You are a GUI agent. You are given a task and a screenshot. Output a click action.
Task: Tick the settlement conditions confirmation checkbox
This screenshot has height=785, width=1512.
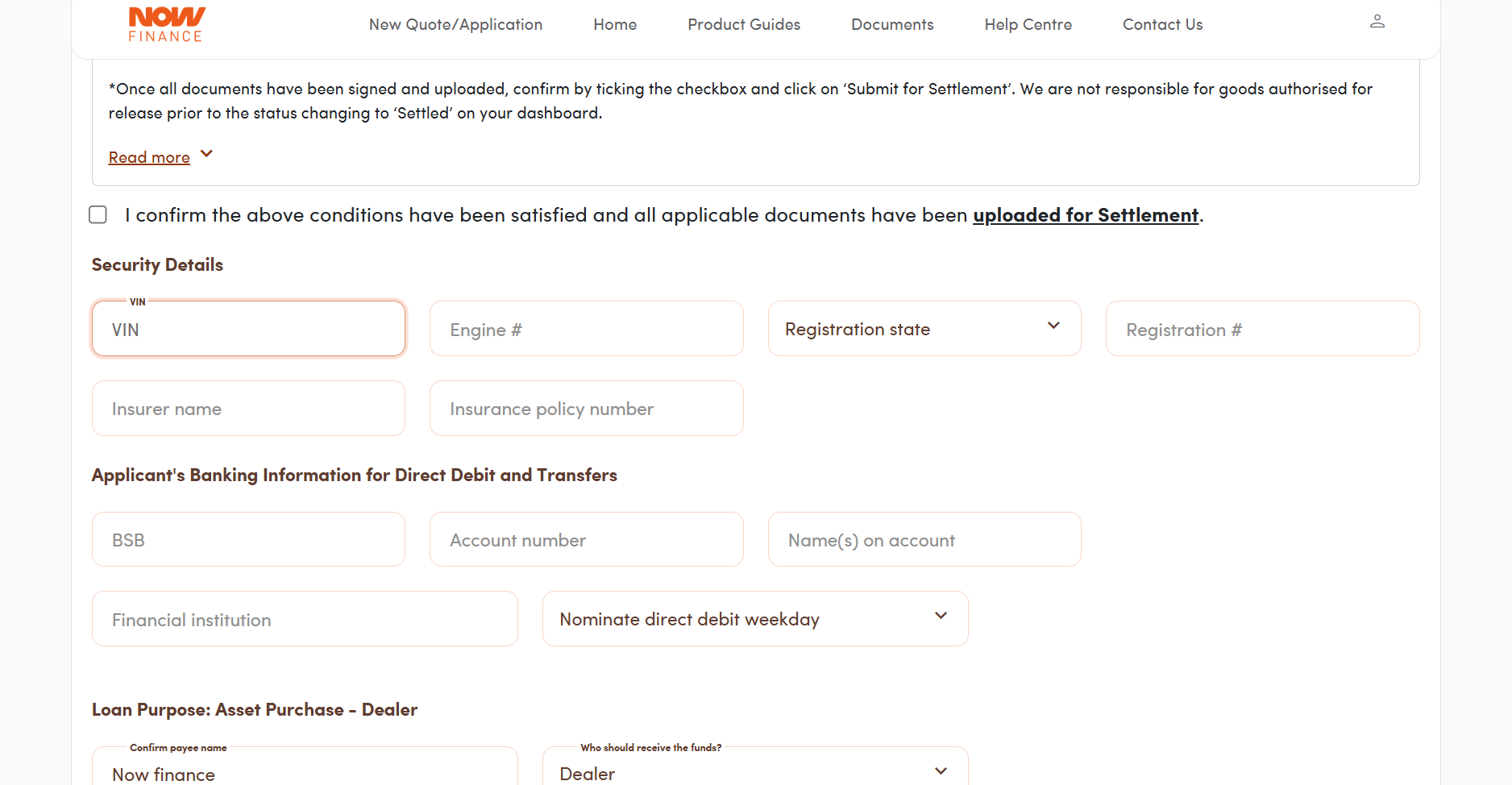pyautogui.click(x=98, y=214)
